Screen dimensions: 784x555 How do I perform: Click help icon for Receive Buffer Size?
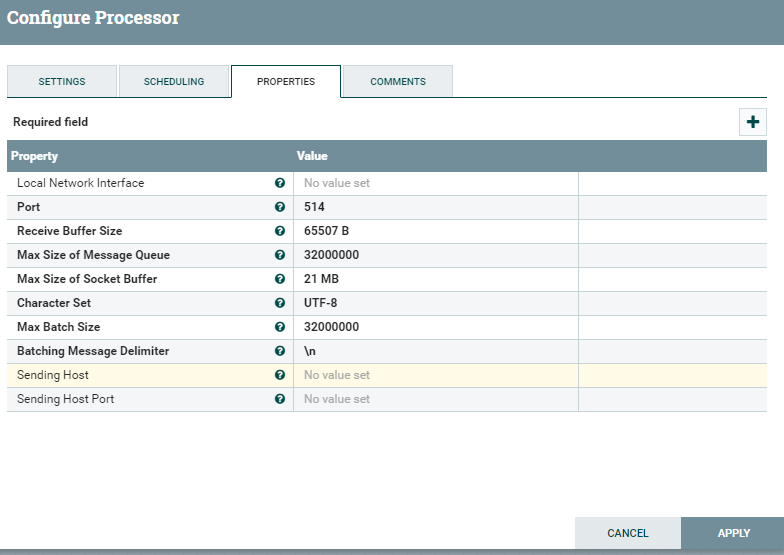click(280, 231)
